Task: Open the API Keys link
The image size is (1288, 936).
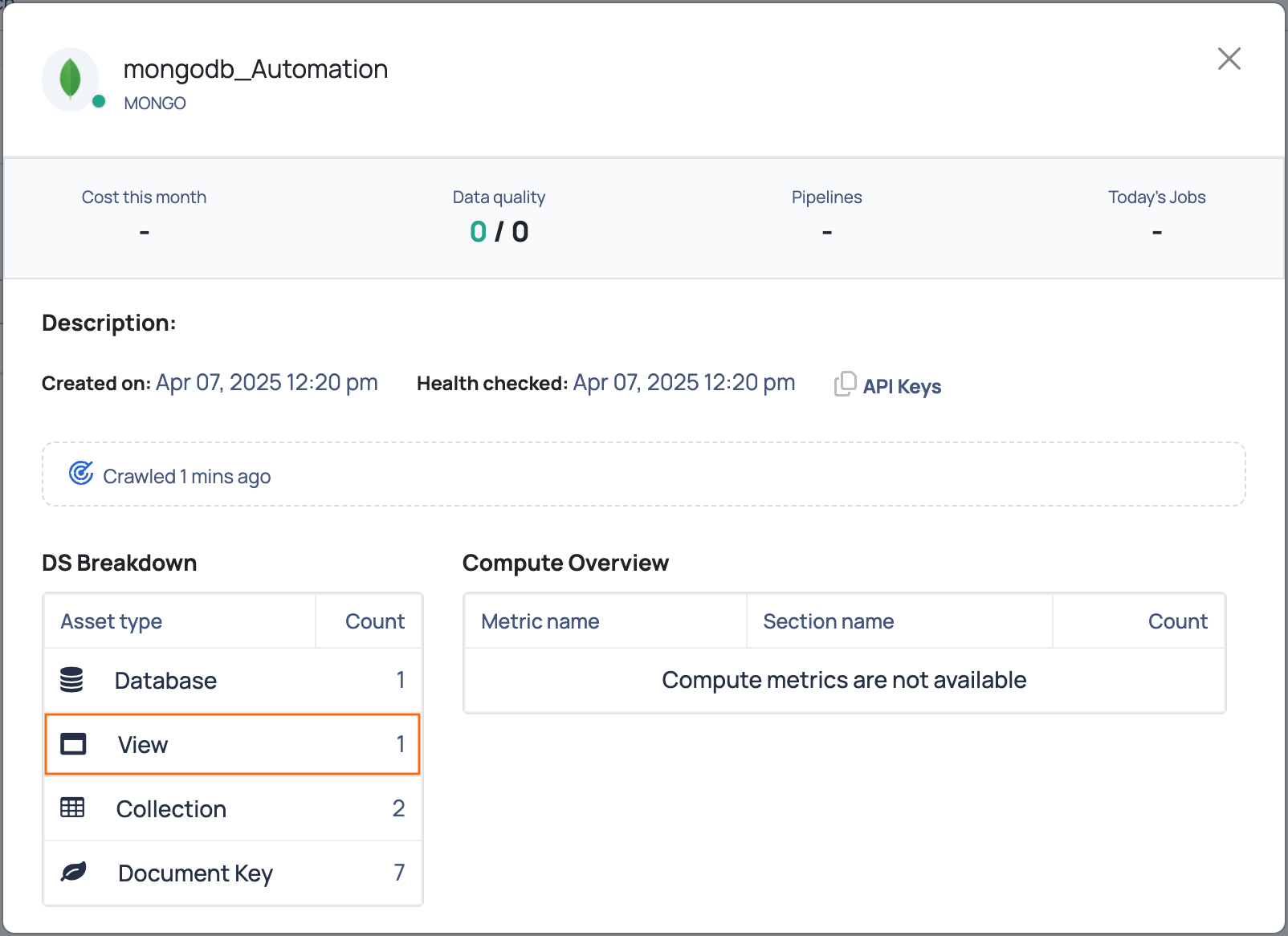Action: (x=902, y=386)
